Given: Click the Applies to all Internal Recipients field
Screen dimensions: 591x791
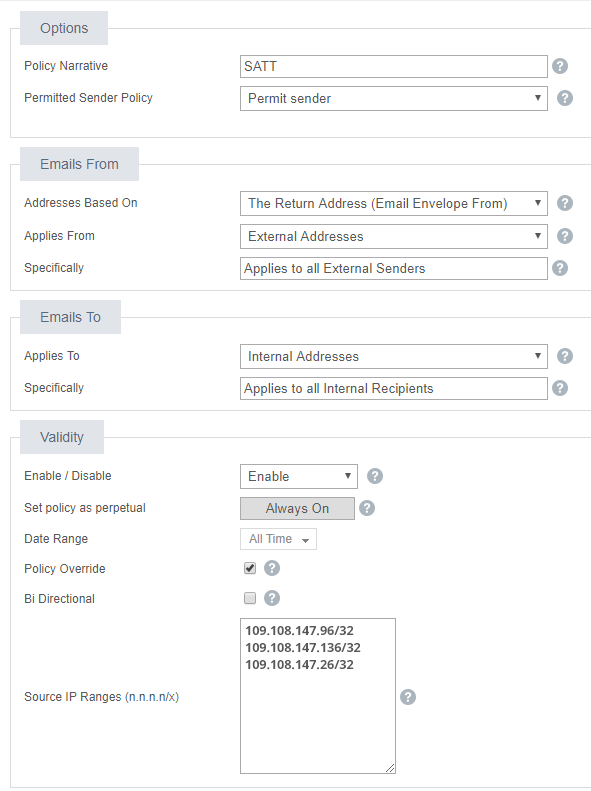Looking at the screenshot, I should (x=394, y=388).
